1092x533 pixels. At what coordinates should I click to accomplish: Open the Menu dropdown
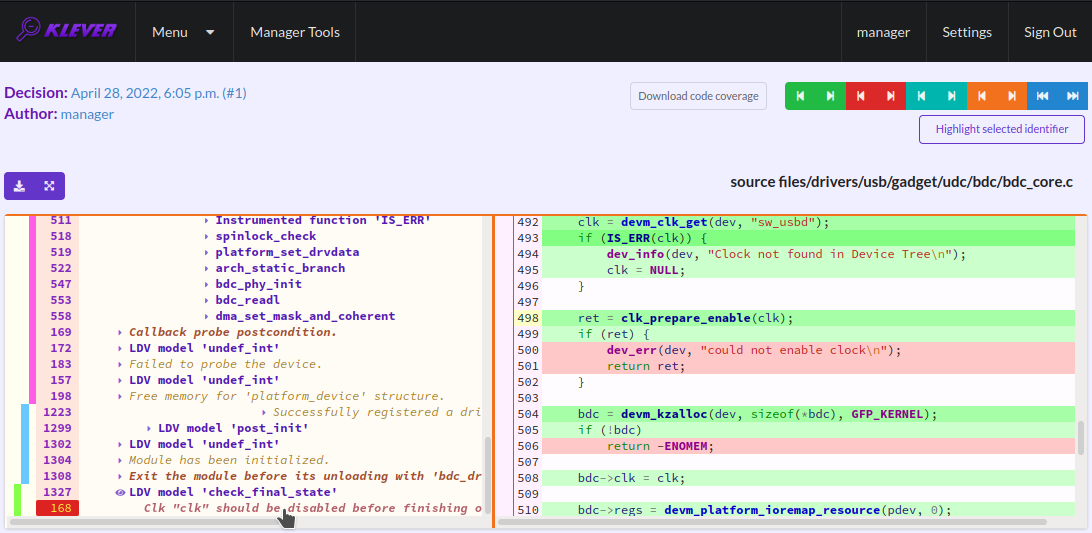[x=183, y=32]
